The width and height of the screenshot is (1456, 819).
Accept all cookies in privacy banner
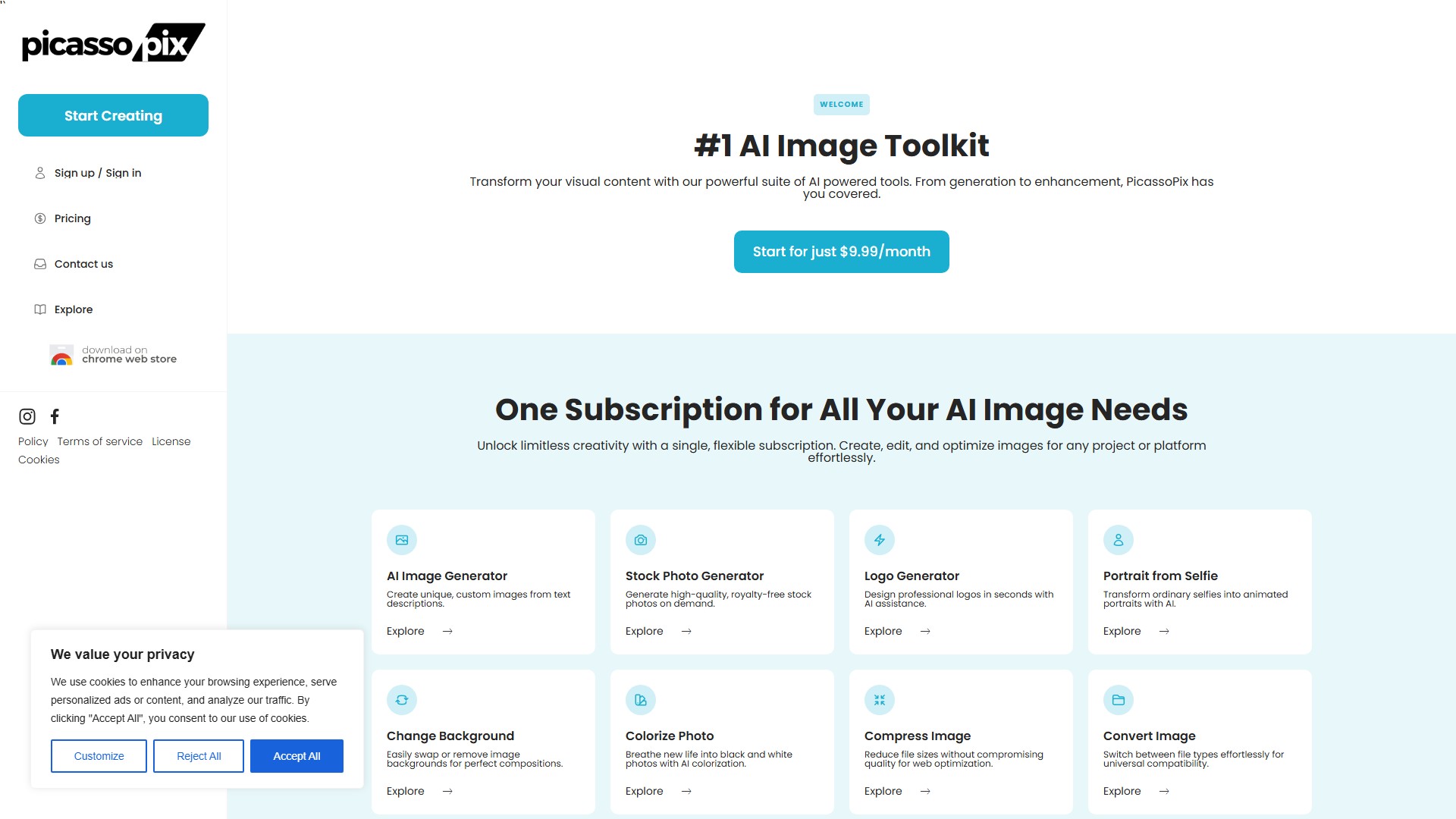click(297, 756)
